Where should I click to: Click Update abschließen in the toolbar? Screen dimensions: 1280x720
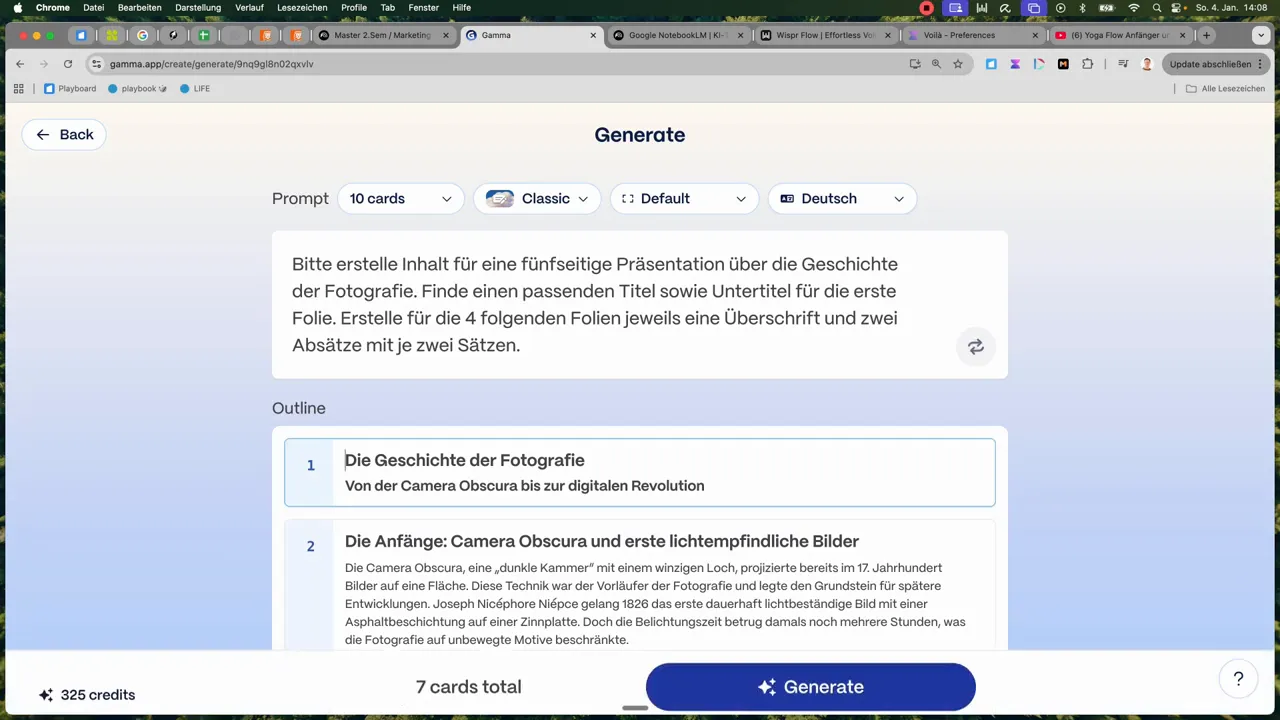[1210, 63]
